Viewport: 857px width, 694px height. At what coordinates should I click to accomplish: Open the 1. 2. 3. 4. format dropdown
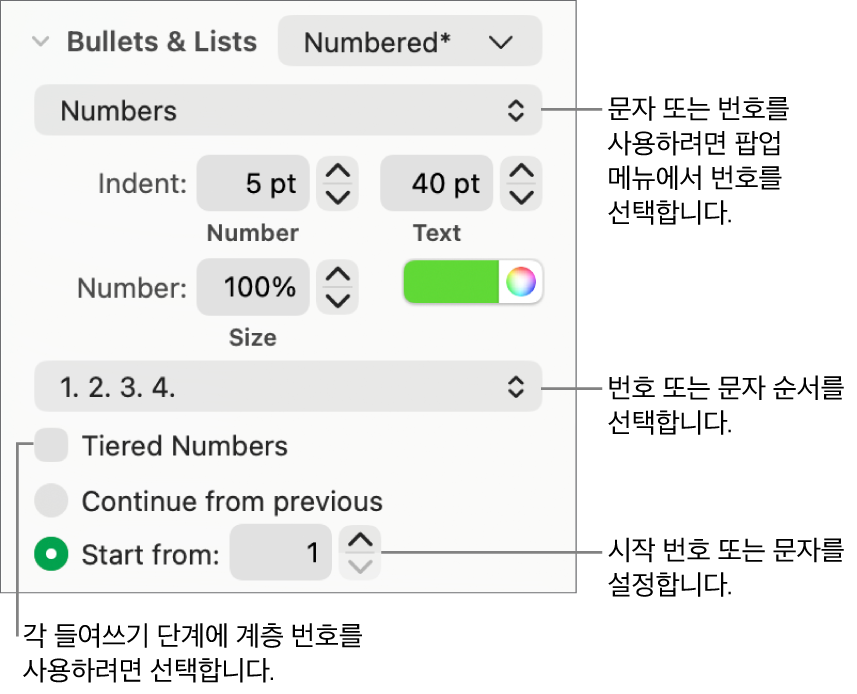pos(288,387)
